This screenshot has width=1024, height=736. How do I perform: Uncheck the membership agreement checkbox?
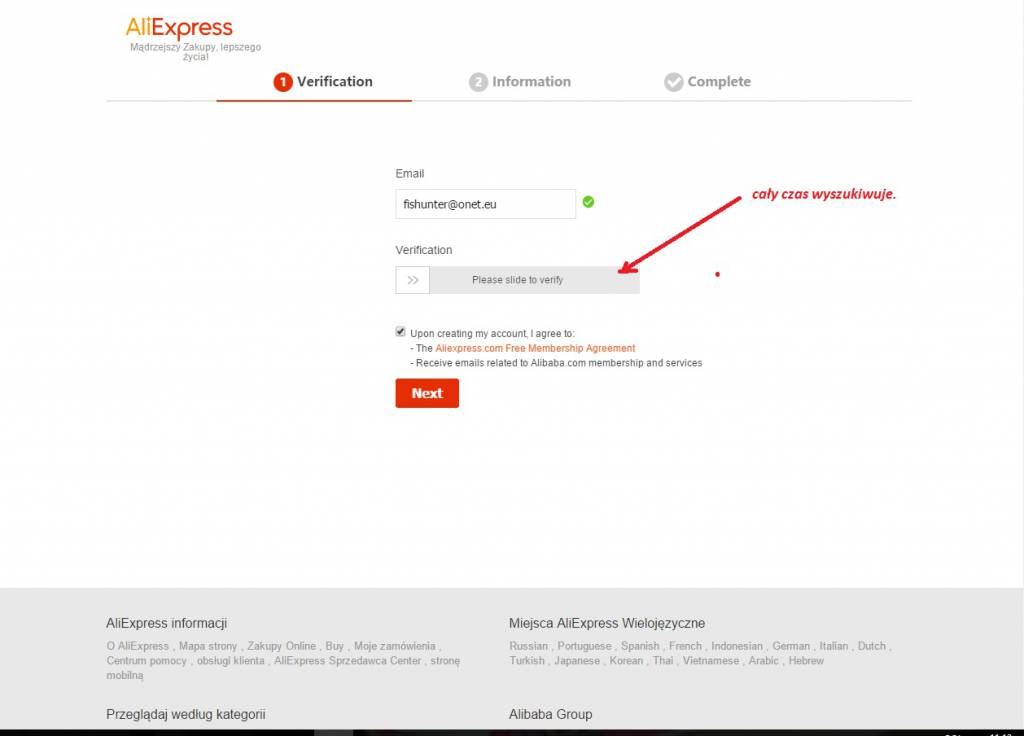click(x=400, y=332)
